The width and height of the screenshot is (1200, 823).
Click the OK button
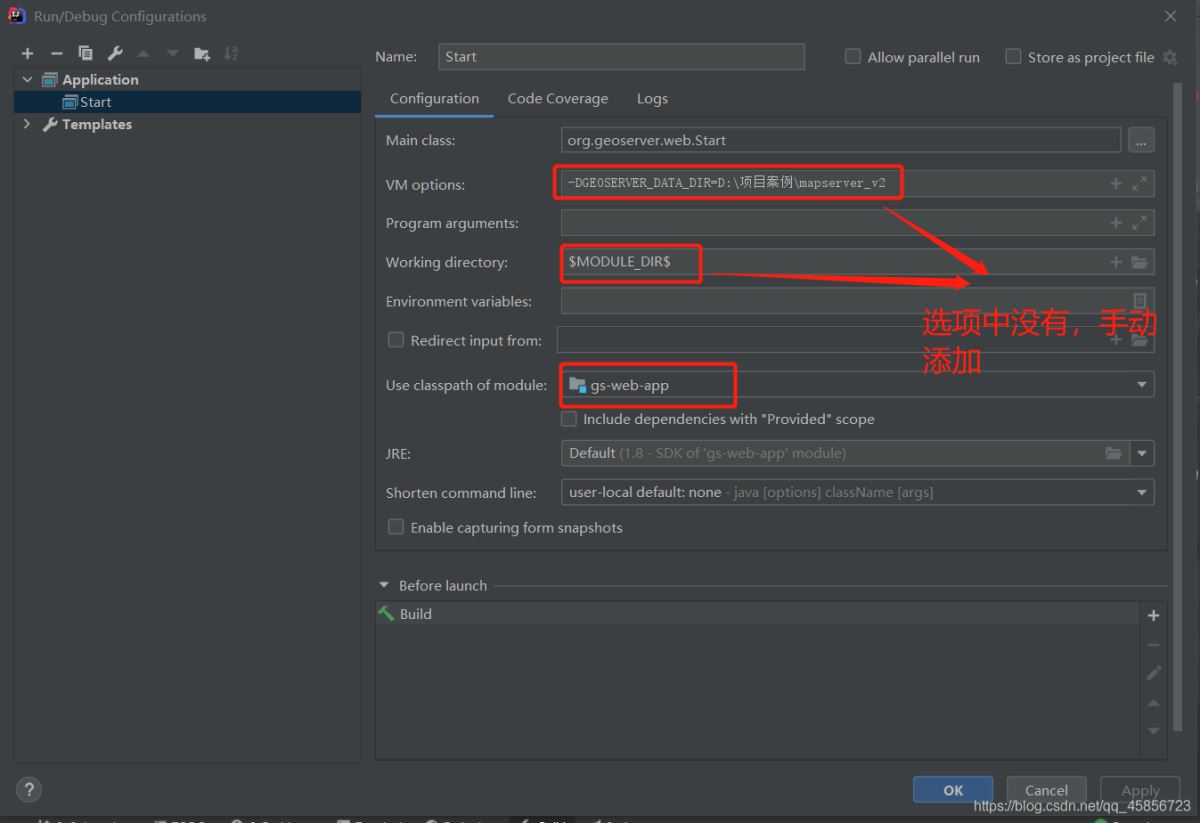point(952,790)
